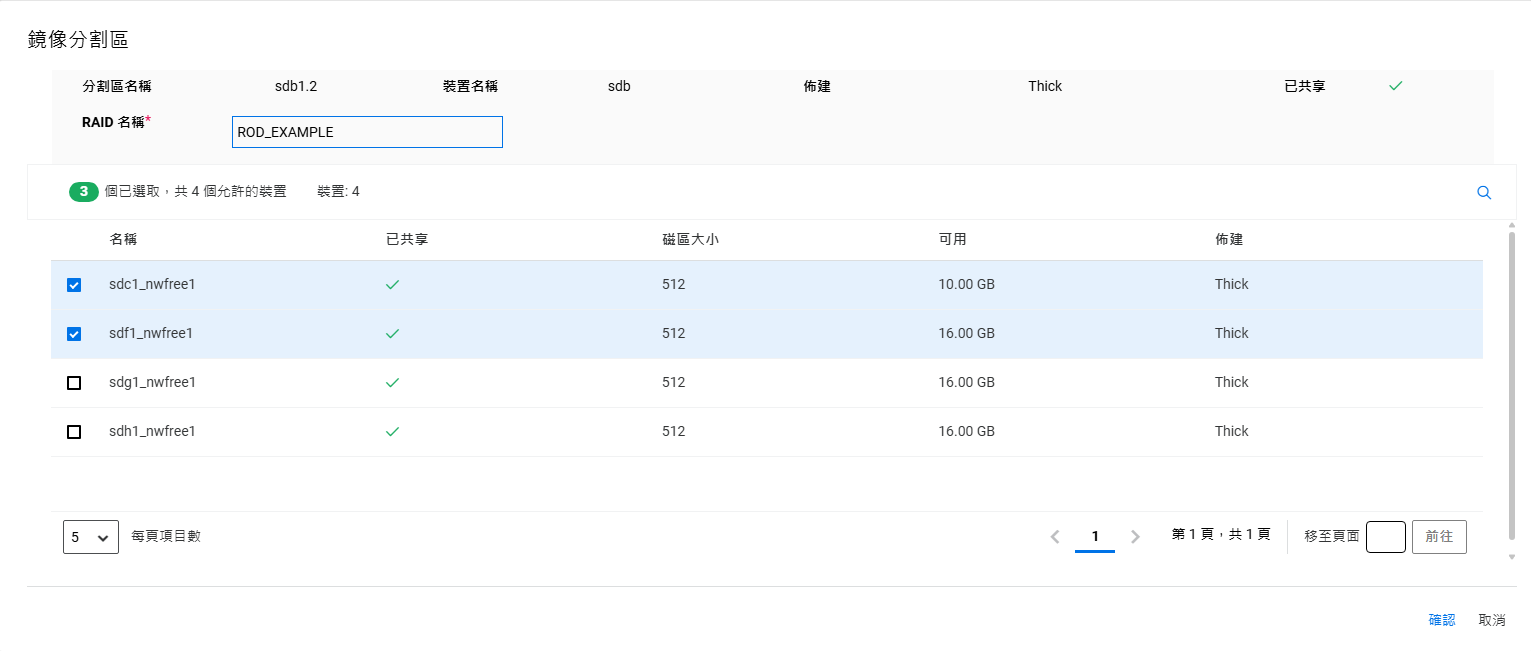The height and width of the screenshot is (651, 1531).
Task: Select the sdh1_nwfree1 device checkbox
Action: (74, 432)
